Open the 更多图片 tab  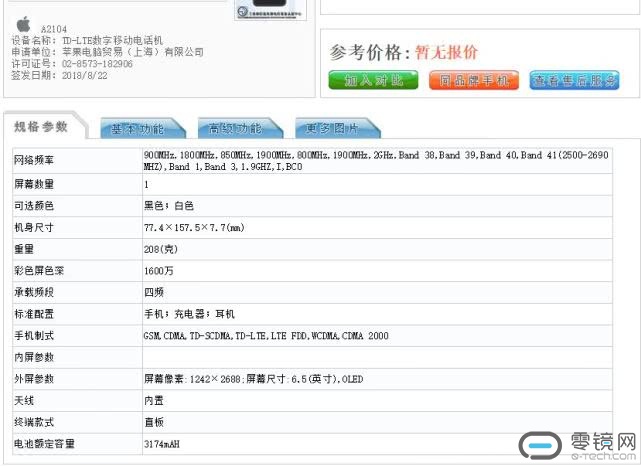point(332,128)
